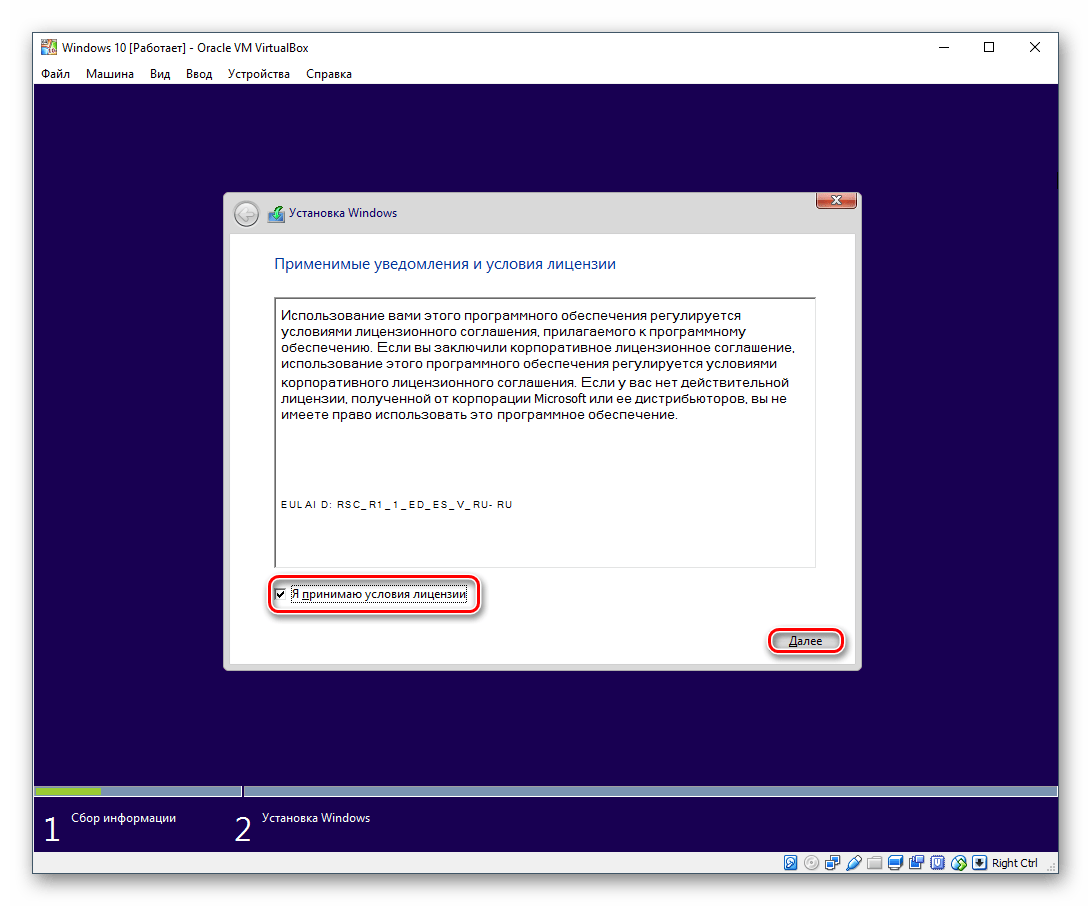This screenshot has height=906, width=1091.
Task: Close the Windows Setup dialog
Action: [836, 200]
